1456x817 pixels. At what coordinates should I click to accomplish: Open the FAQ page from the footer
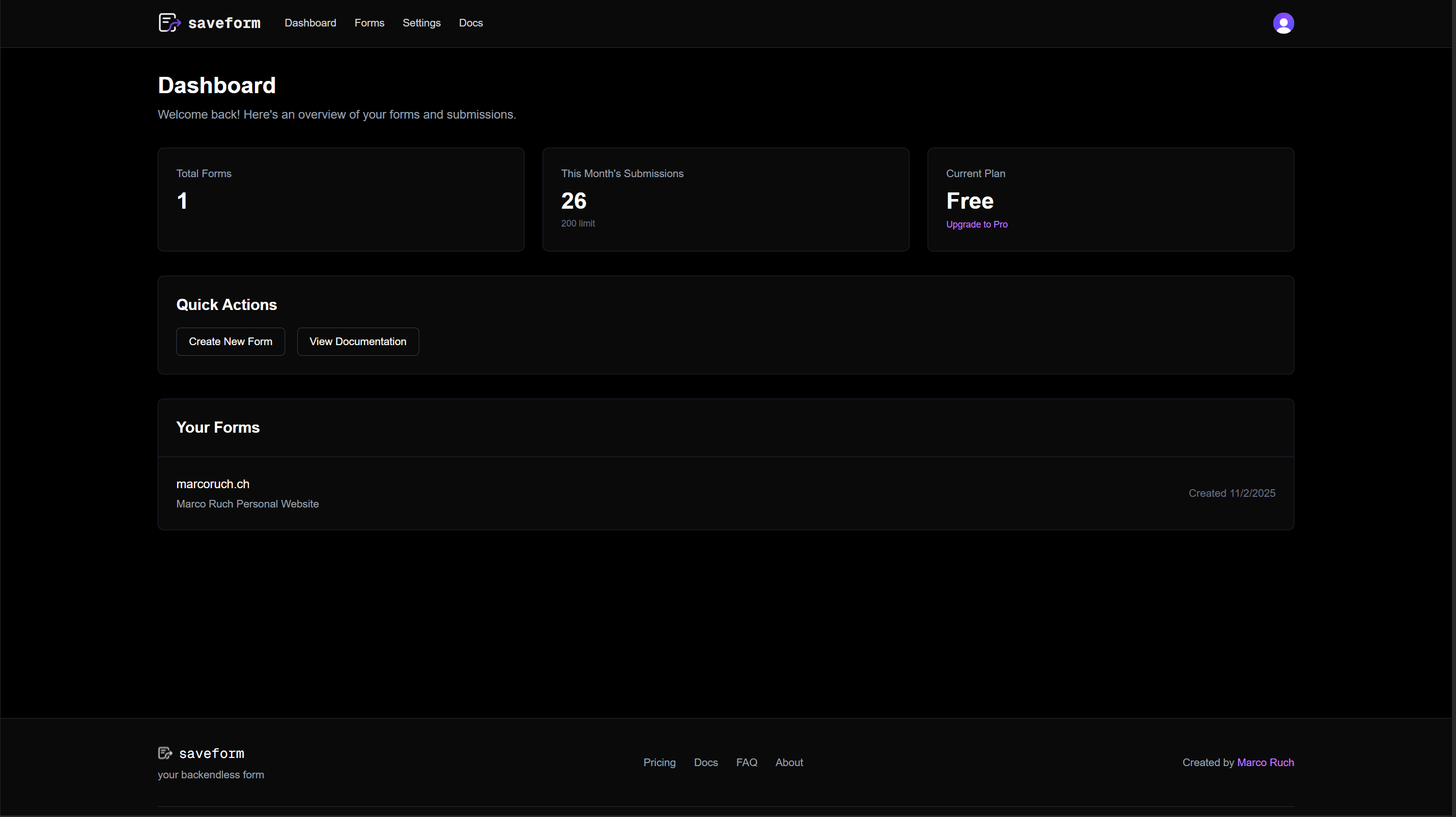coord(747,762)
